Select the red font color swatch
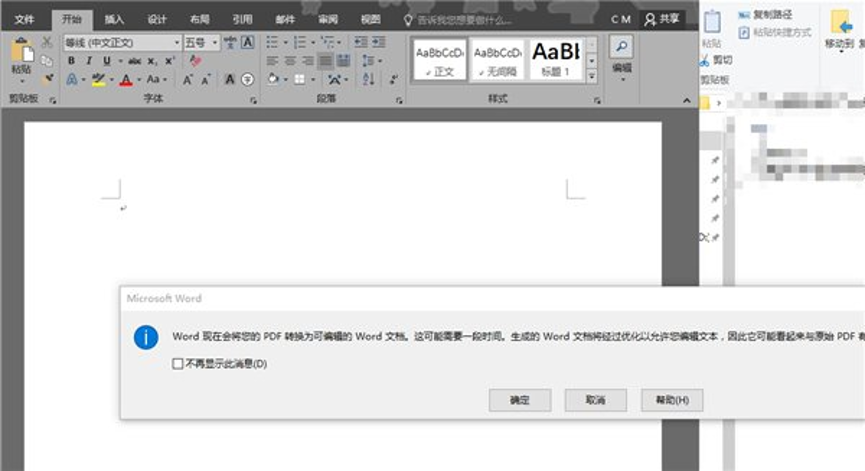The height and width of the screenshot is (471, 865). point(125,80)
